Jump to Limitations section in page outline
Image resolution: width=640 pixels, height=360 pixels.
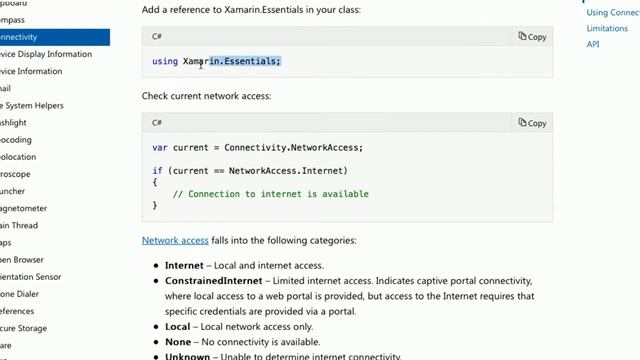pyautogui.click(x=607, y=28)
